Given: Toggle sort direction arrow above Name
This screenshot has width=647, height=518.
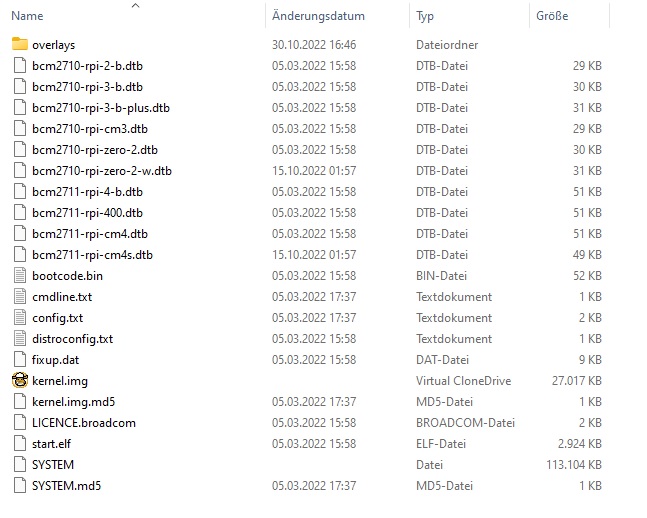Looking at the screenshot, I should (x=135, y=5).
